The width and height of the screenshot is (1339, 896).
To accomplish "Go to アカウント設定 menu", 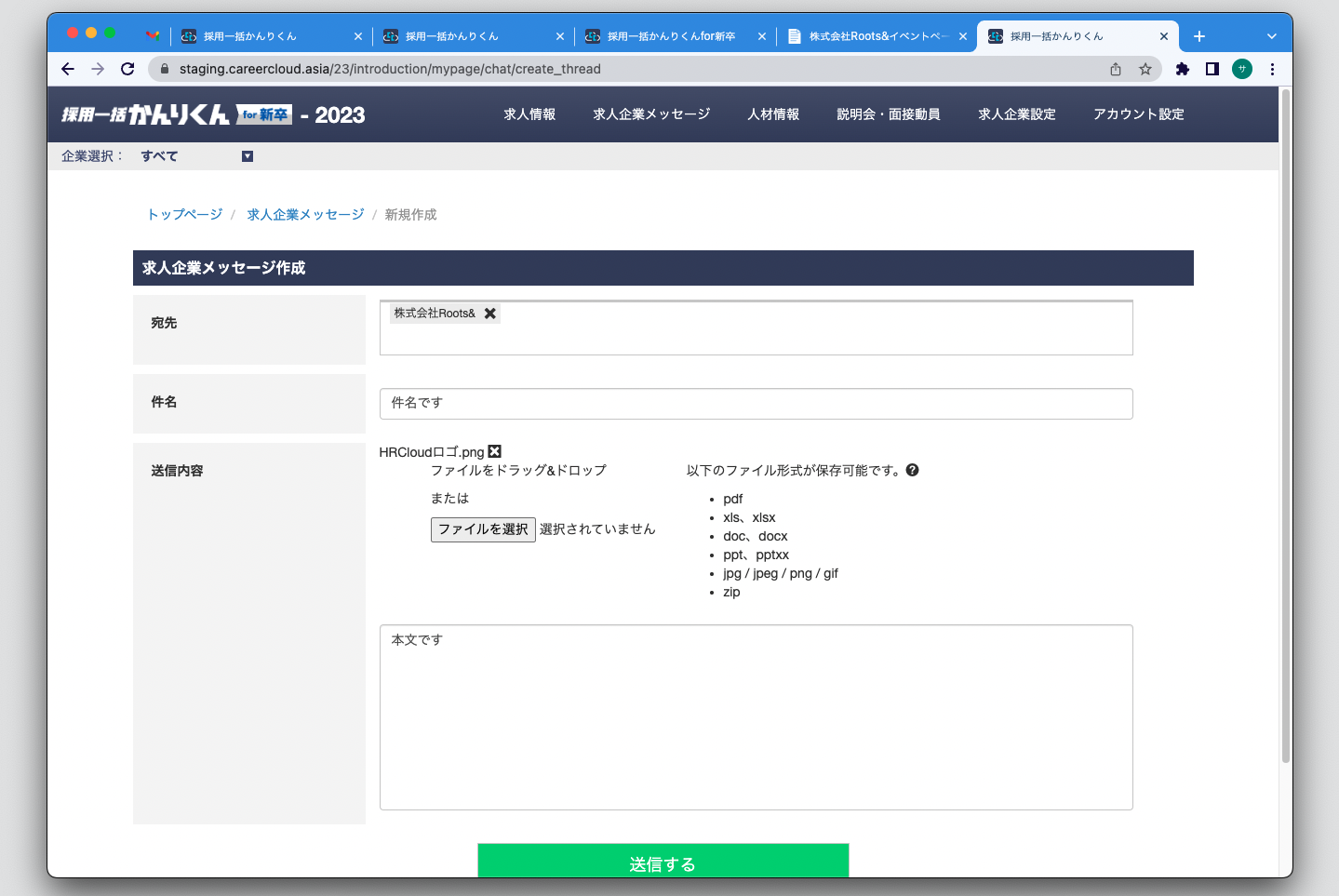I will 1138,114.
